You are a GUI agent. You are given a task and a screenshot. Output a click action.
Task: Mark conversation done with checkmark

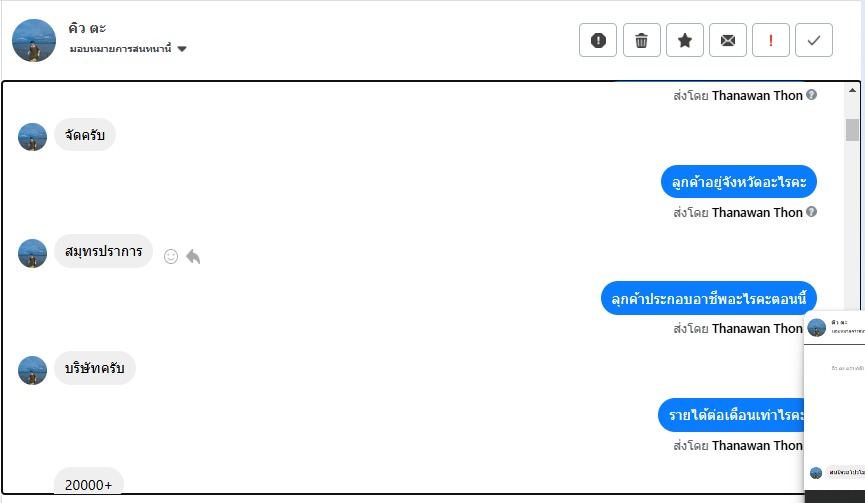[814, 40]
